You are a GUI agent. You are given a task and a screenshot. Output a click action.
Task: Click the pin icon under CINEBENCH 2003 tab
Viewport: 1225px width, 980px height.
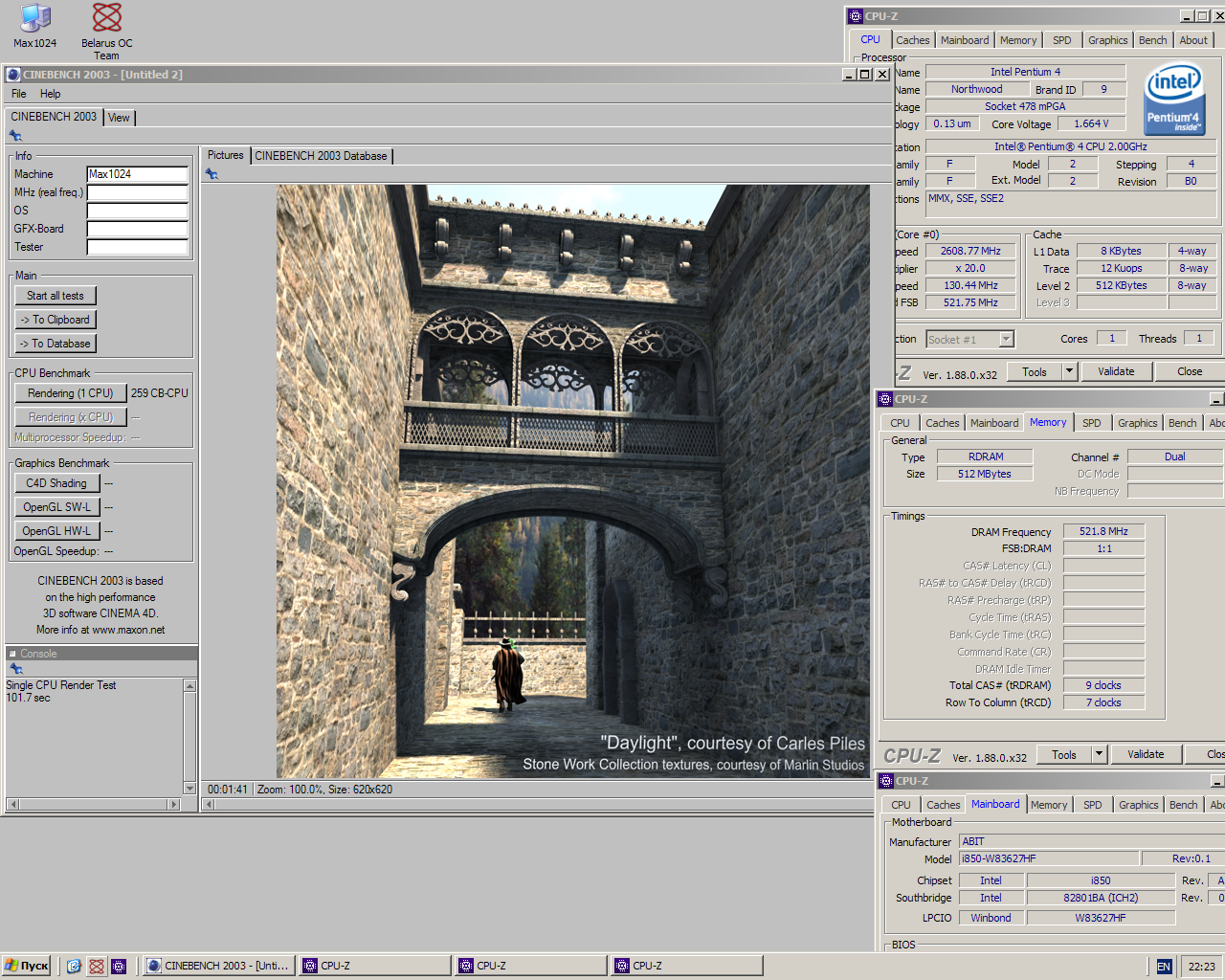coord(15,136)
